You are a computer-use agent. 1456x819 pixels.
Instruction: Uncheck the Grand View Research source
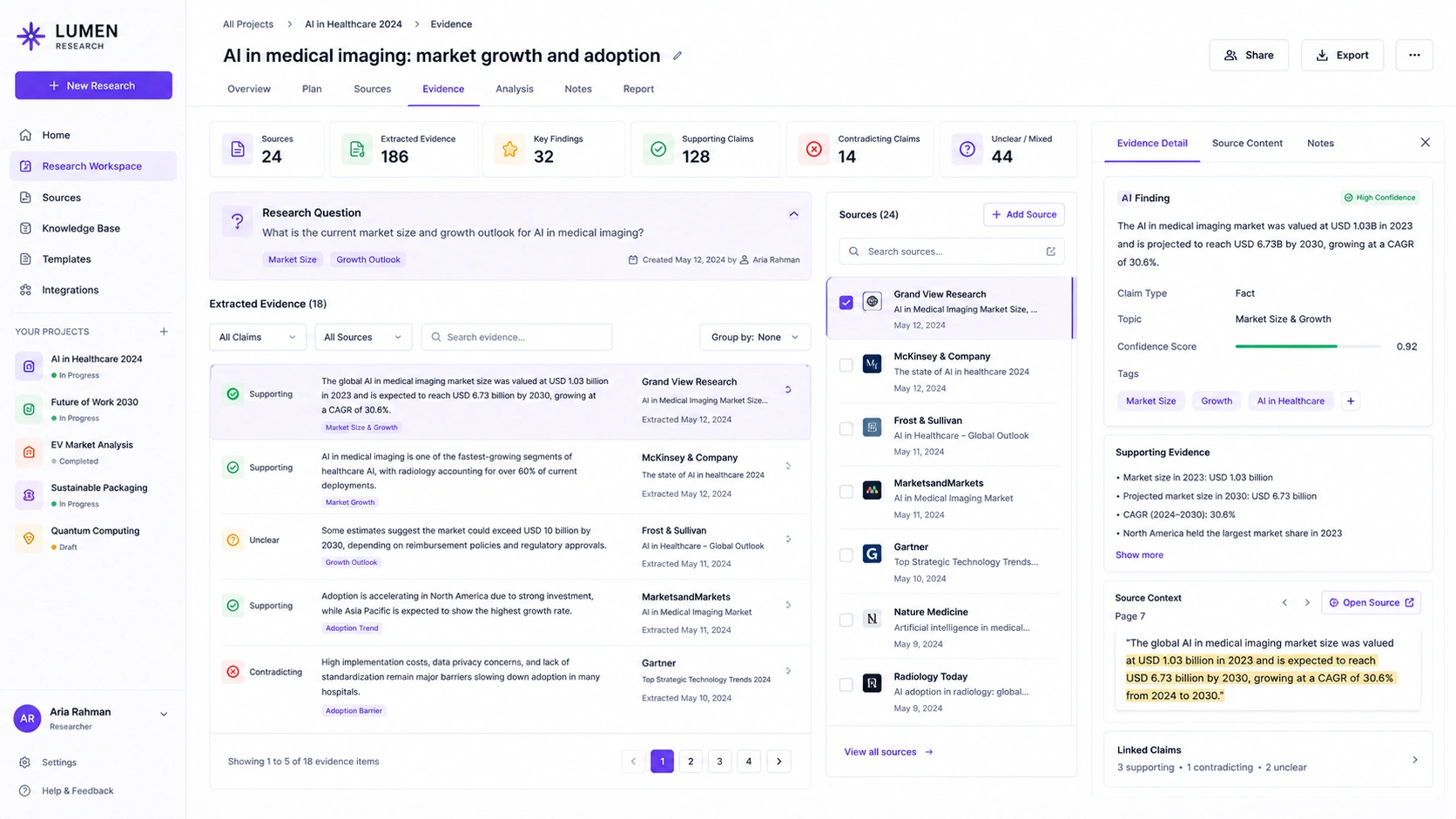click(x=846, y=302)
